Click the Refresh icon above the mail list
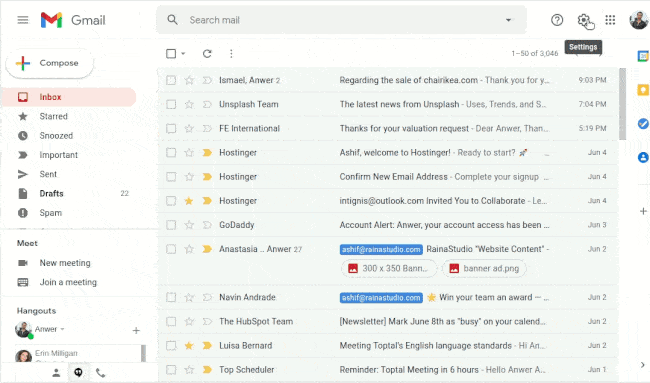This screenshot has width=650, height=383. coord(207,53)
